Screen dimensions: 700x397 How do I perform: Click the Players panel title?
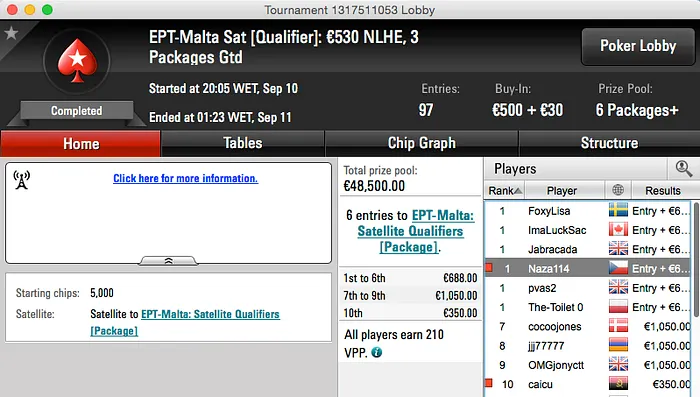click(x=515, y=169)
